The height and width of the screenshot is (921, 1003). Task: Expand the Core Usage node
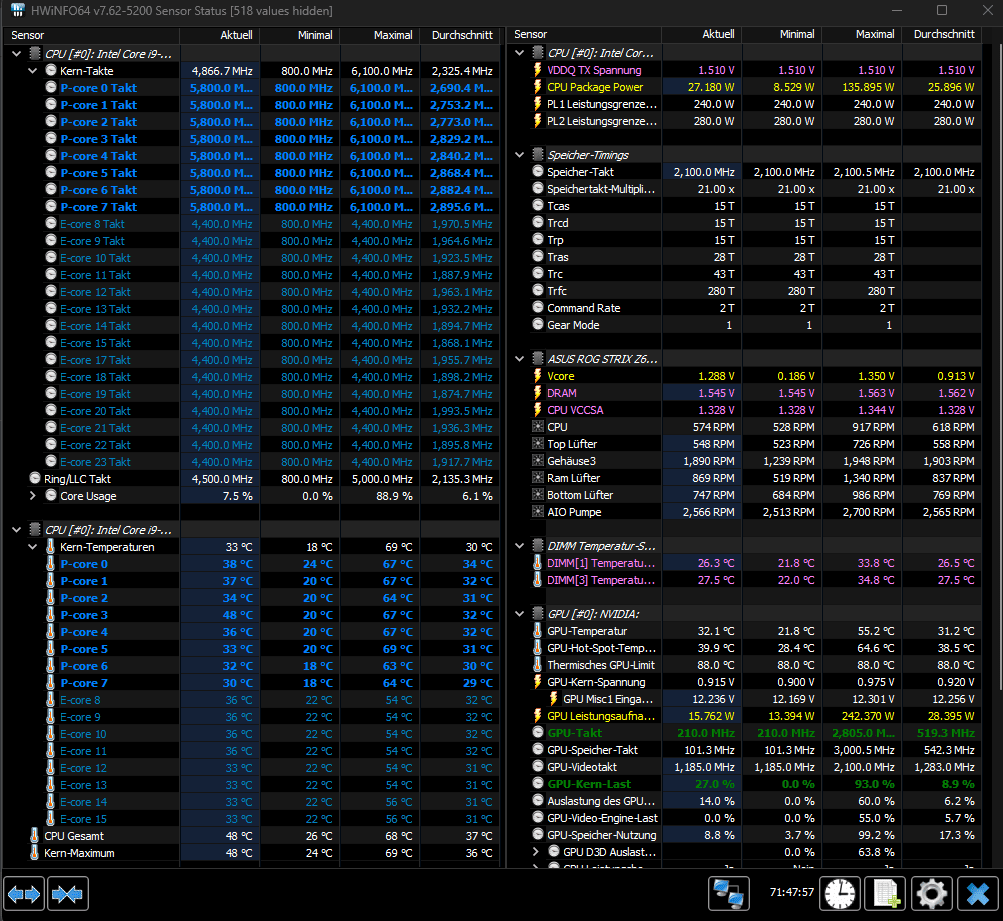pyautogui.click(x=33, y=496)
